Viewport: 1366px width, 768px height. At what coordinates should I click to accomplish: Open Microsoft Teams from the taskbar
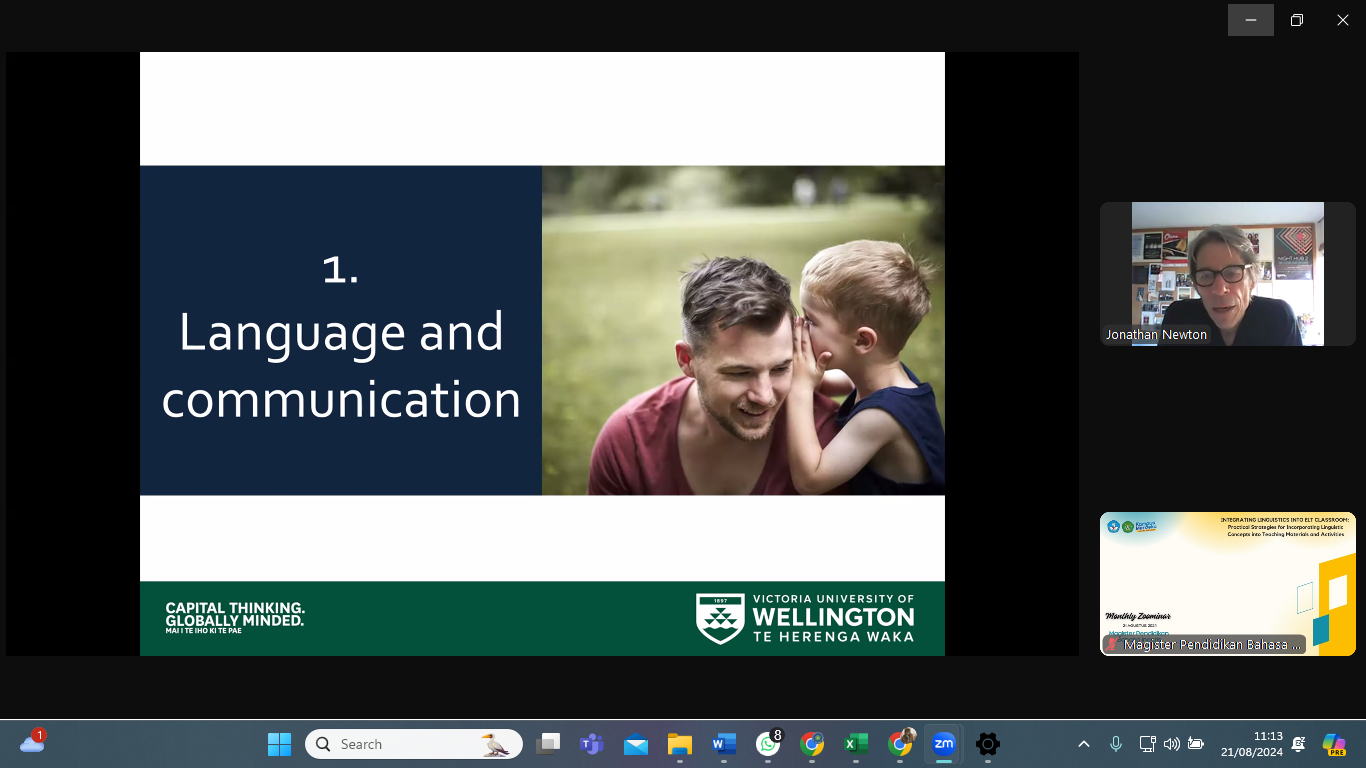coord(592,744)
